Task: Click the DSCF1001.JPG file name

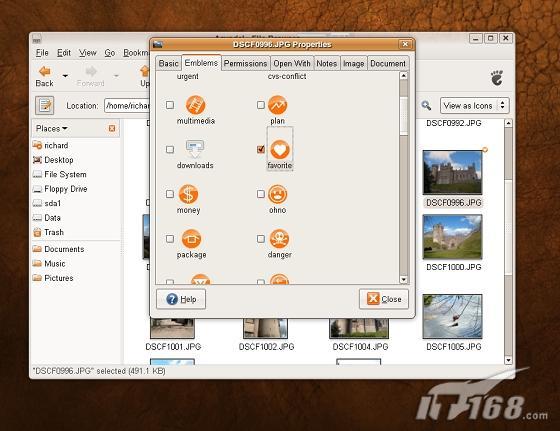Action: coord(173,347)
